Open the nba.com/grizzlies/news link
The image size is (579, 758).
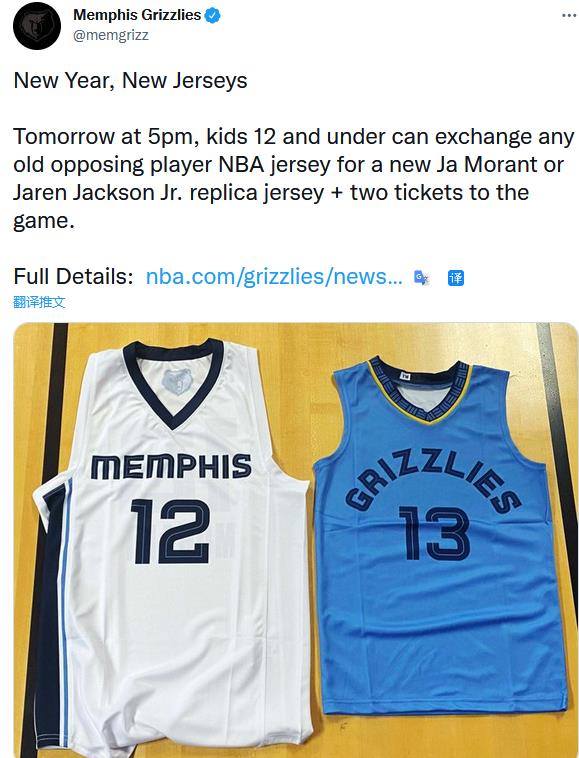(x=274, y=277)
